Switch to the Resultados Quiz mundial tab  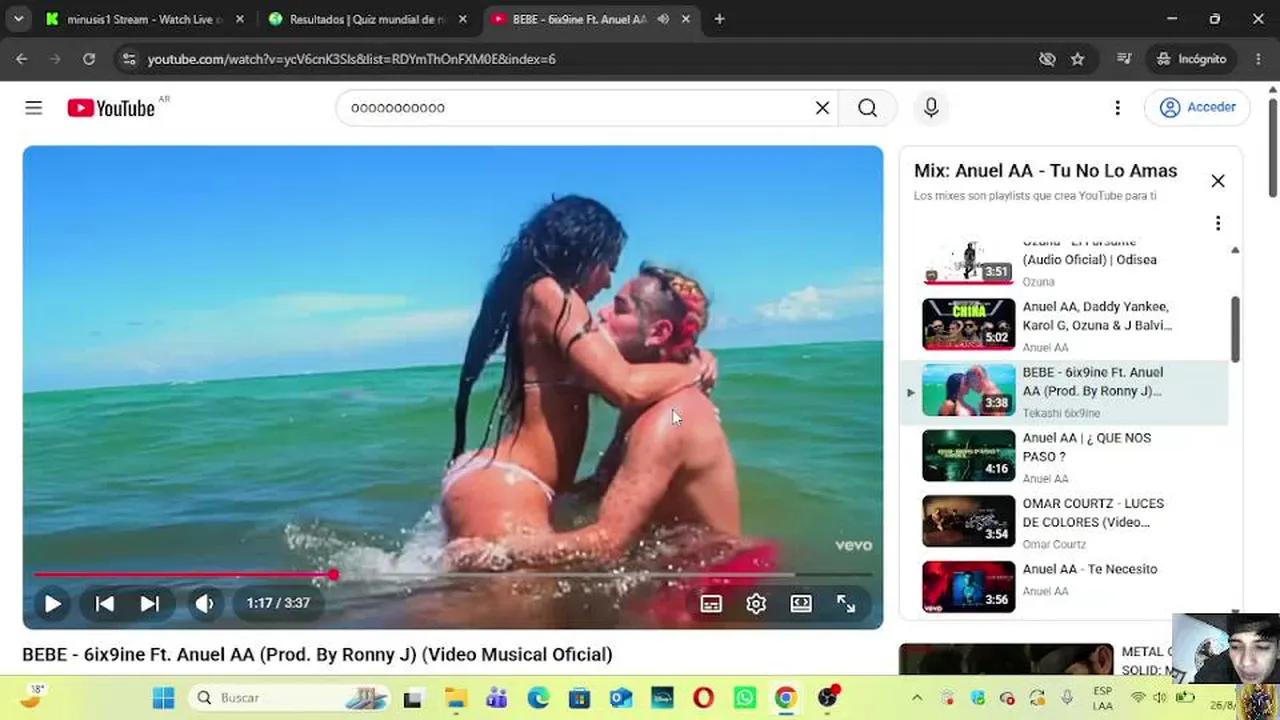tap(367, 19)
